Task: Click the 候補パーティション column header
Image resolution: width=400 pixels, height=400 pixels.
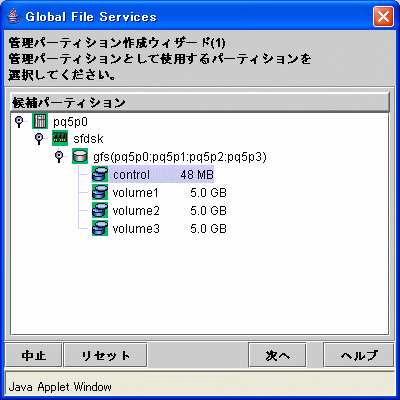Action: (200, 102)
